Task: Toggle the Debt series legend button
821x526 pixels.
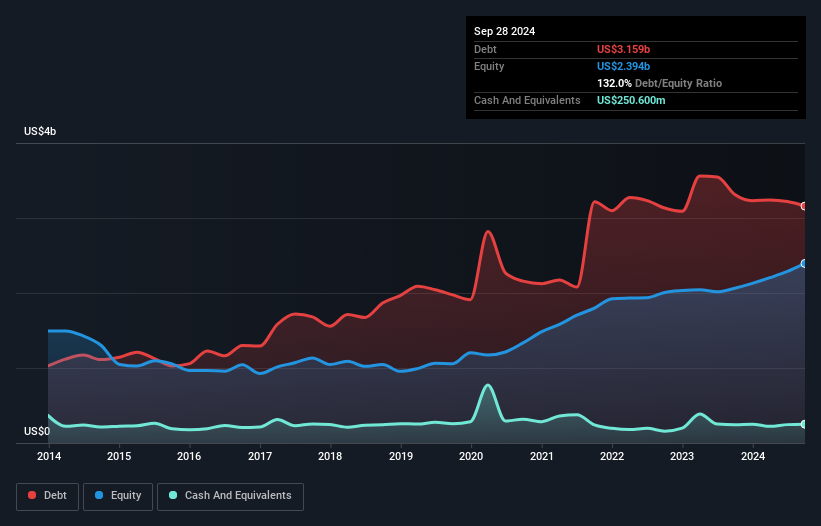Action: point(48,496)
